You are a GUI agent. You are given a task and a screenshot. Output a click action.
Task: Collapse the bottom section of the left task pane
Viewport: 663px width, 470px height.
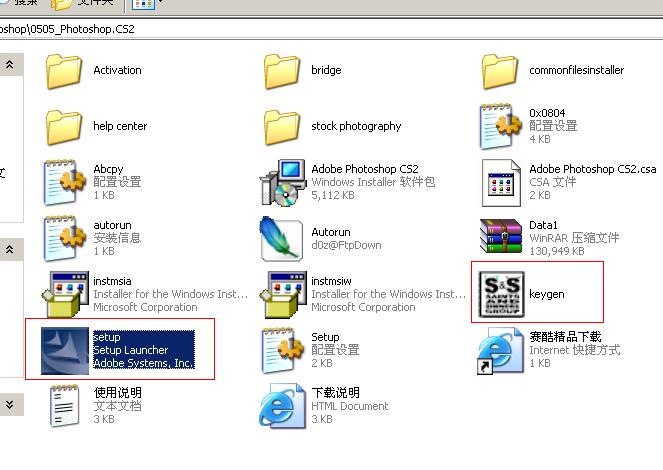9,404
